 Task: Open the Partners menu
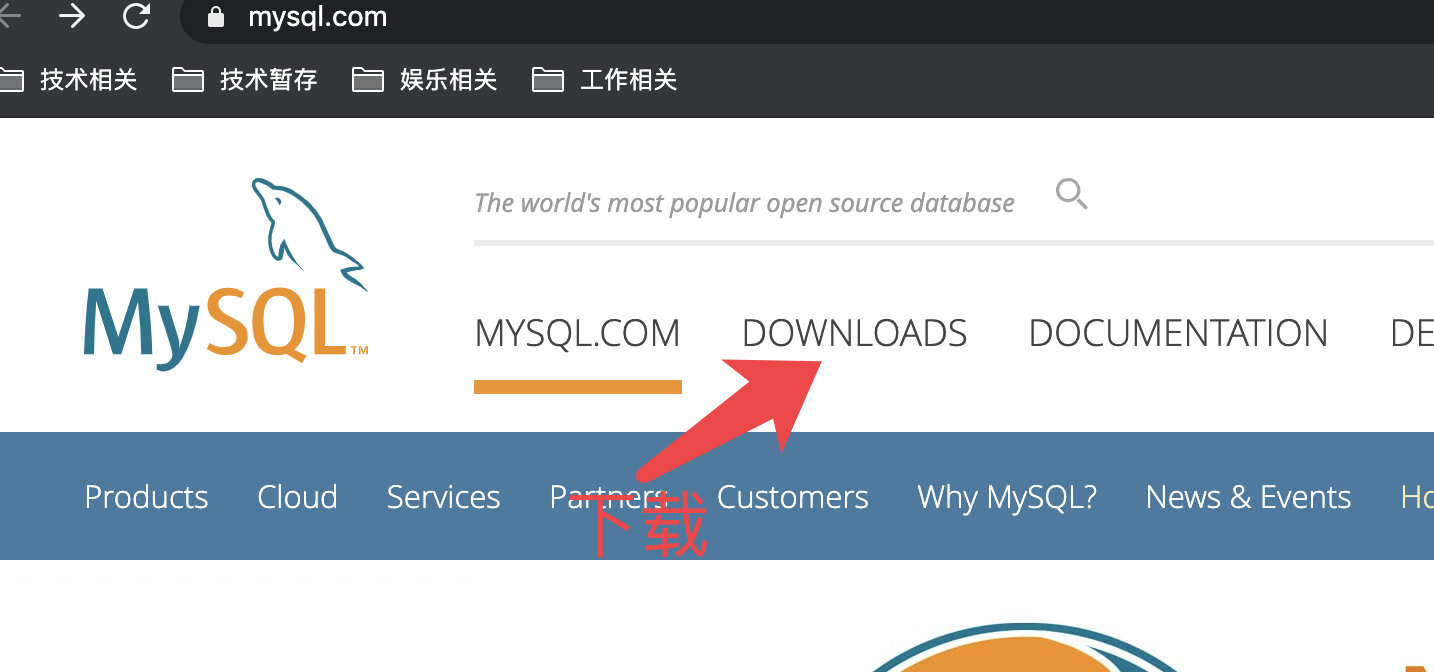point(609,497)
